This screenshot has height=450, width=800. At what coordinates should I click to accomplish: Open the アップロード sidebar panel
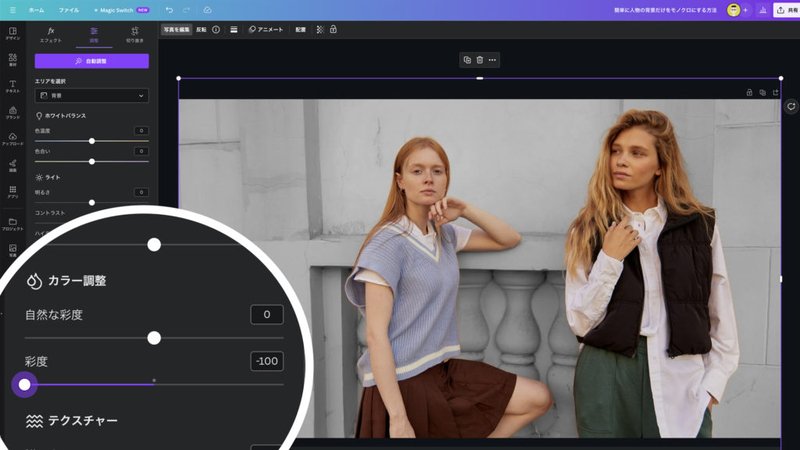(x=13, y=139)
